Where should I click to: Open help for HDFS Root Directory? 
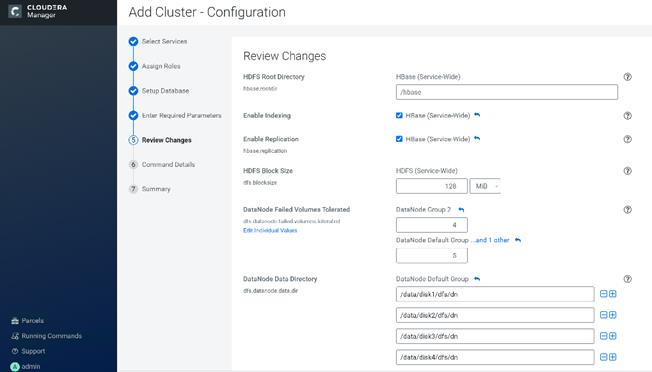click(627, 77)
